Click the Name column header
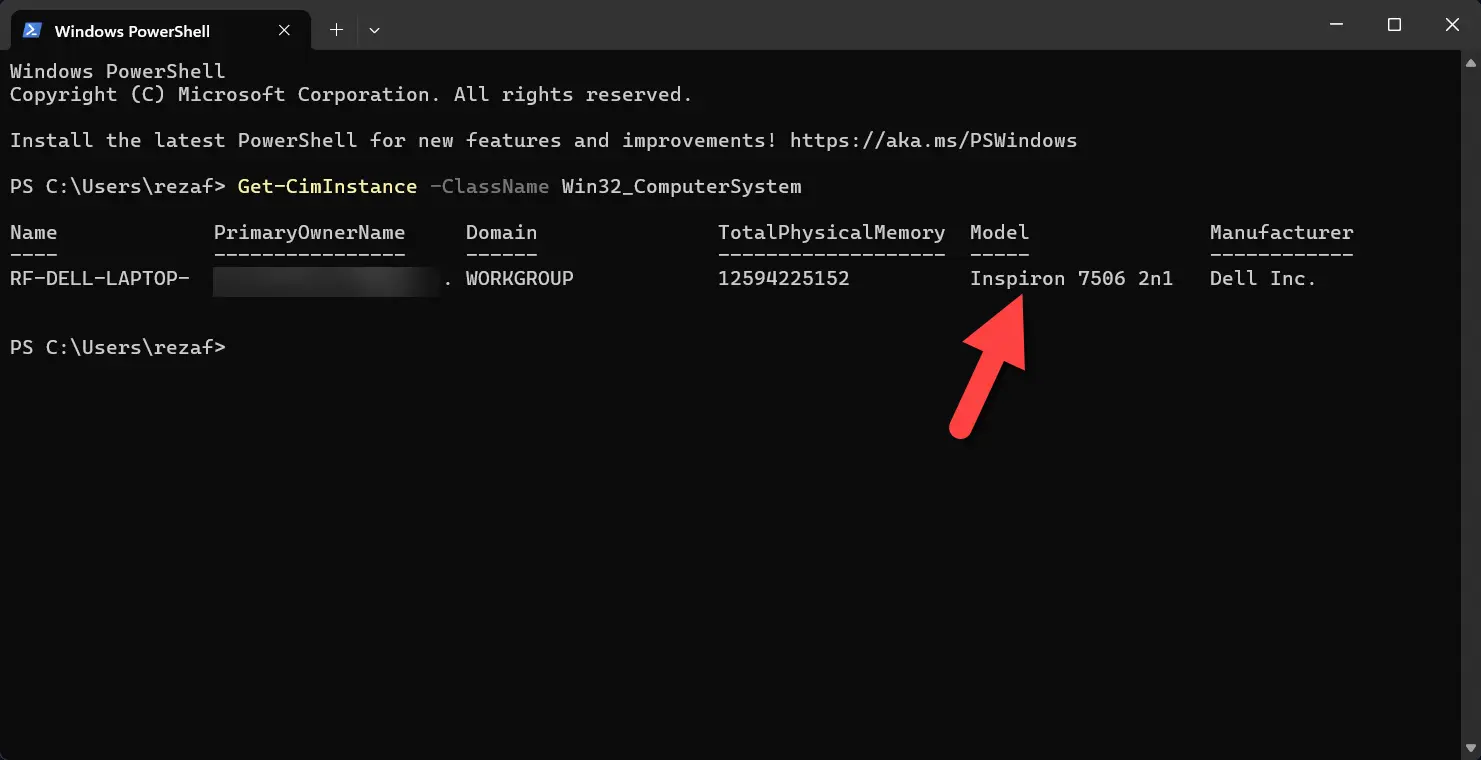1481x760 pixels. pos(33,232)
